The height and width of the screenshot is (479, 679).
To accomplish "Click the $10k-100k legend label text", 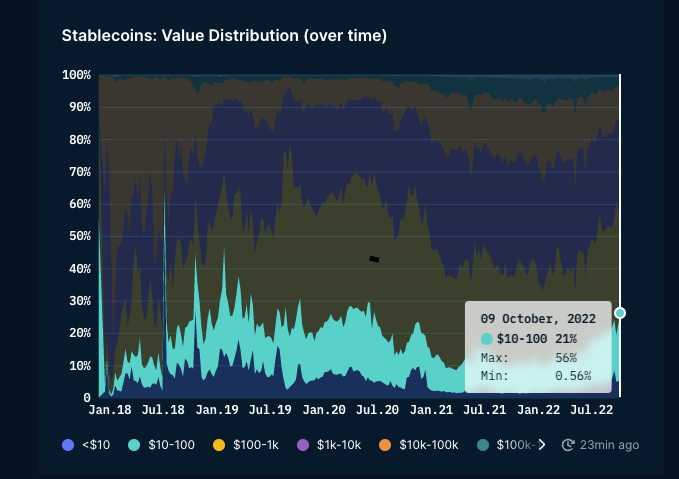I will pos(428,445).
